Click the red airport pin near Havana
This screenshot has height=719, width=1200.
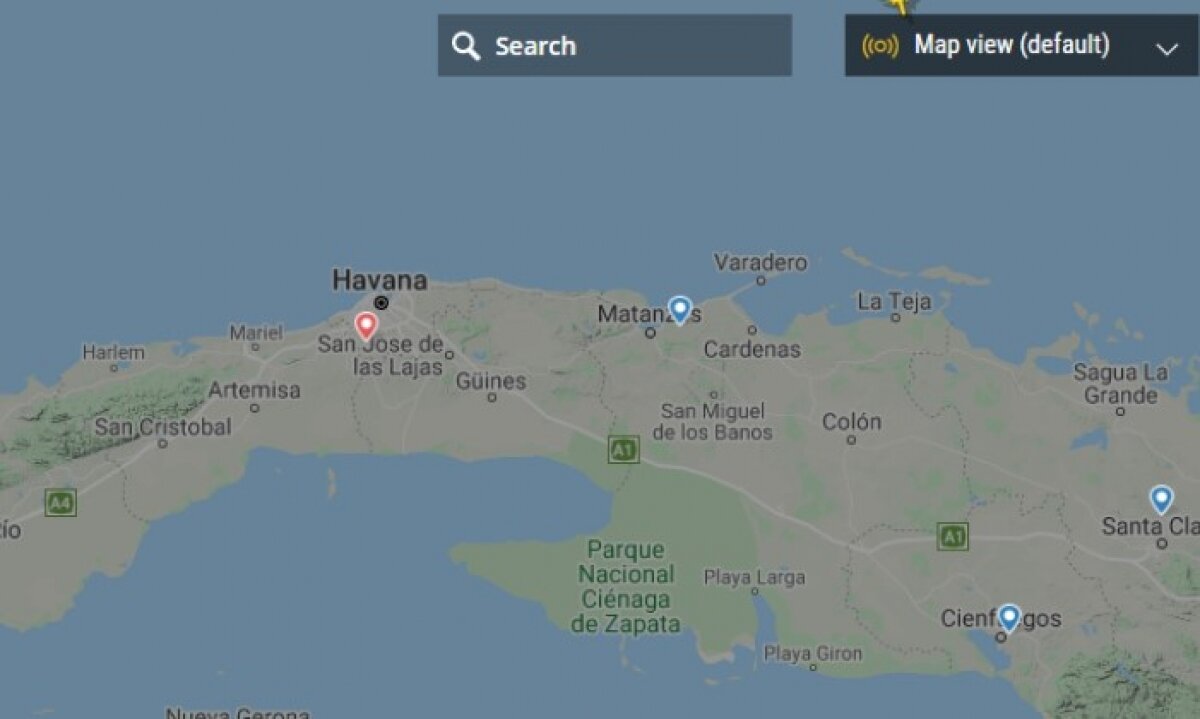(367, 326)
